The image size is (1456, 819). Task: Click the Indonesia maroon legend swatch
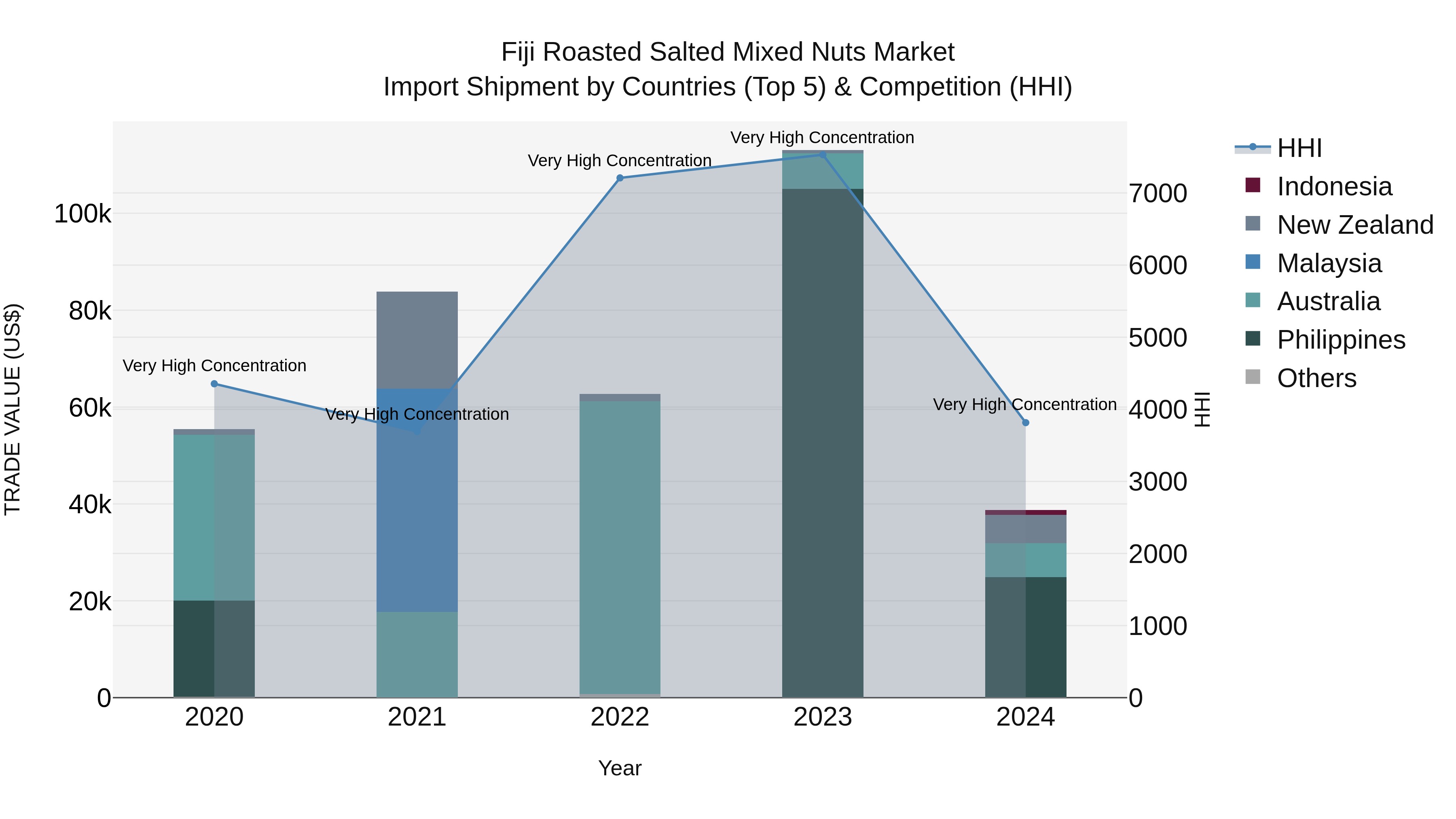point(1253,185)
